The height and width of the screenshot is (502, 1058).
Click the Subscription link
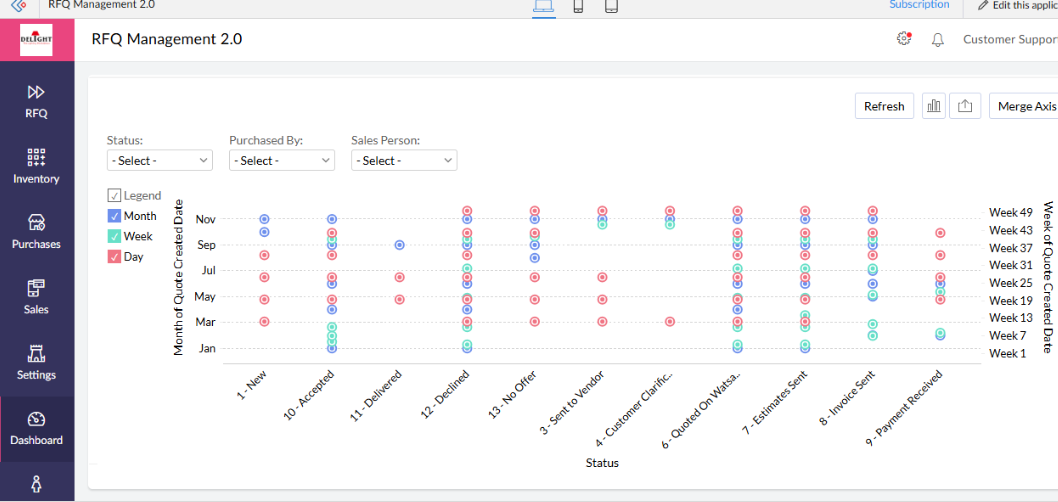(x=919, y=5)
